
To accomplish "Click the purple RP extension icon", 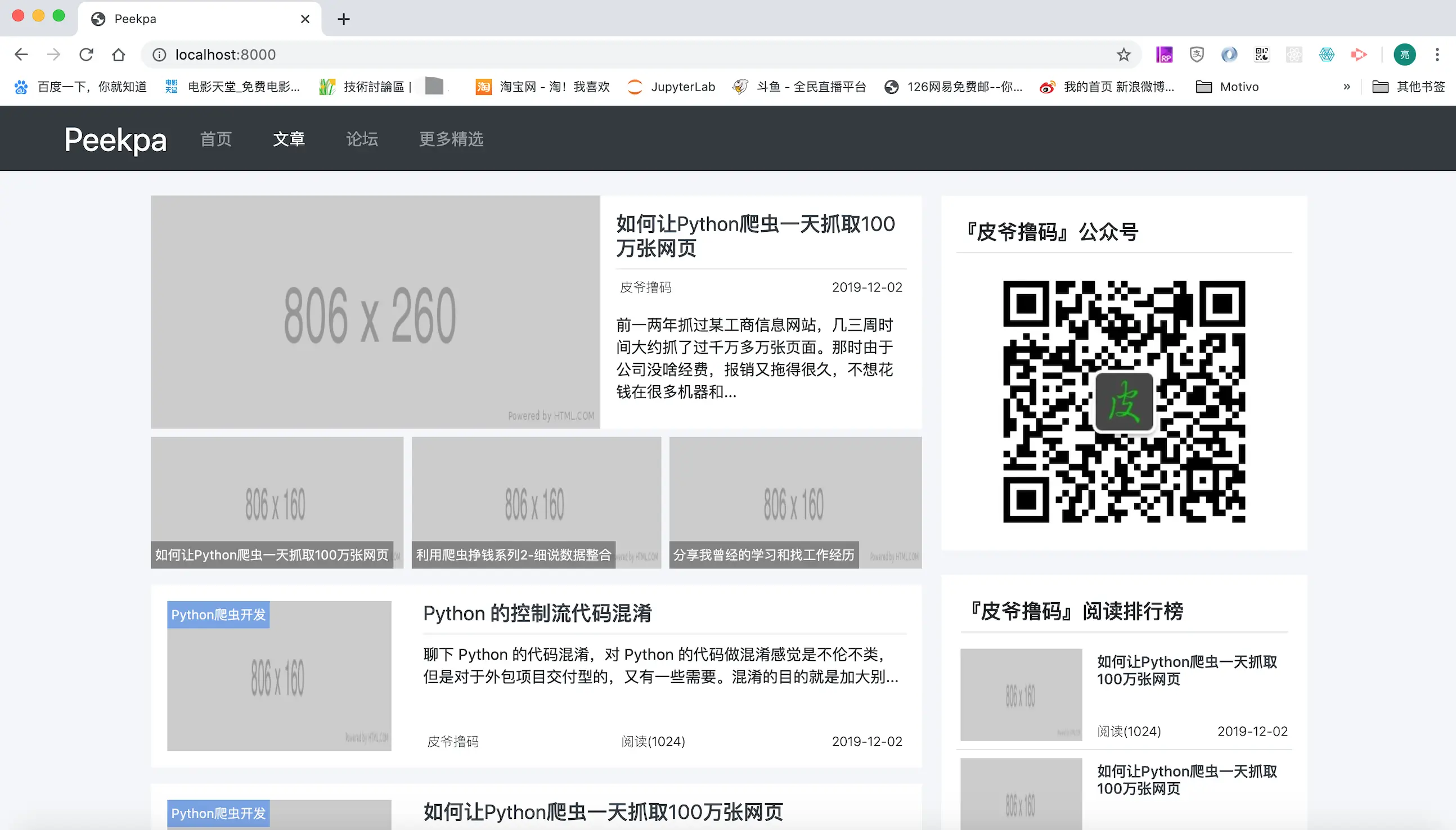I will tap(1163, 55).
